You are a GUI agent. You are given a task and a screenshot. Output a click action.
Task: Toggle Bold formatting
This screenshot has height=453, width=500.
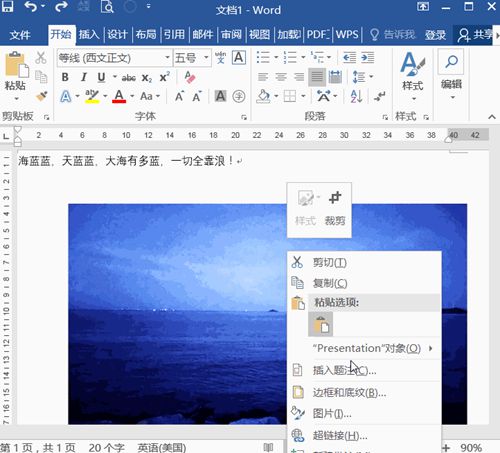(65, 77)
